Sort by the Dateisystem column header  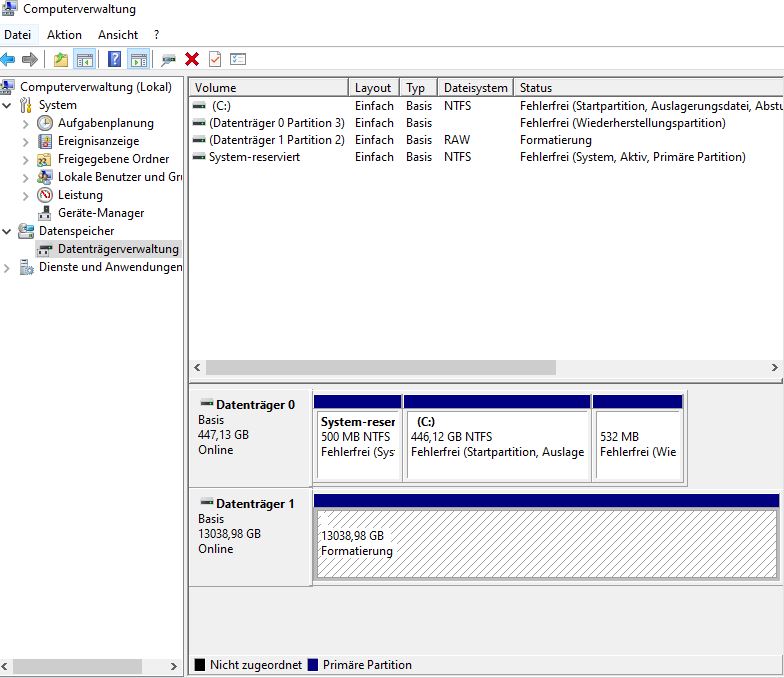click(475, 88)
